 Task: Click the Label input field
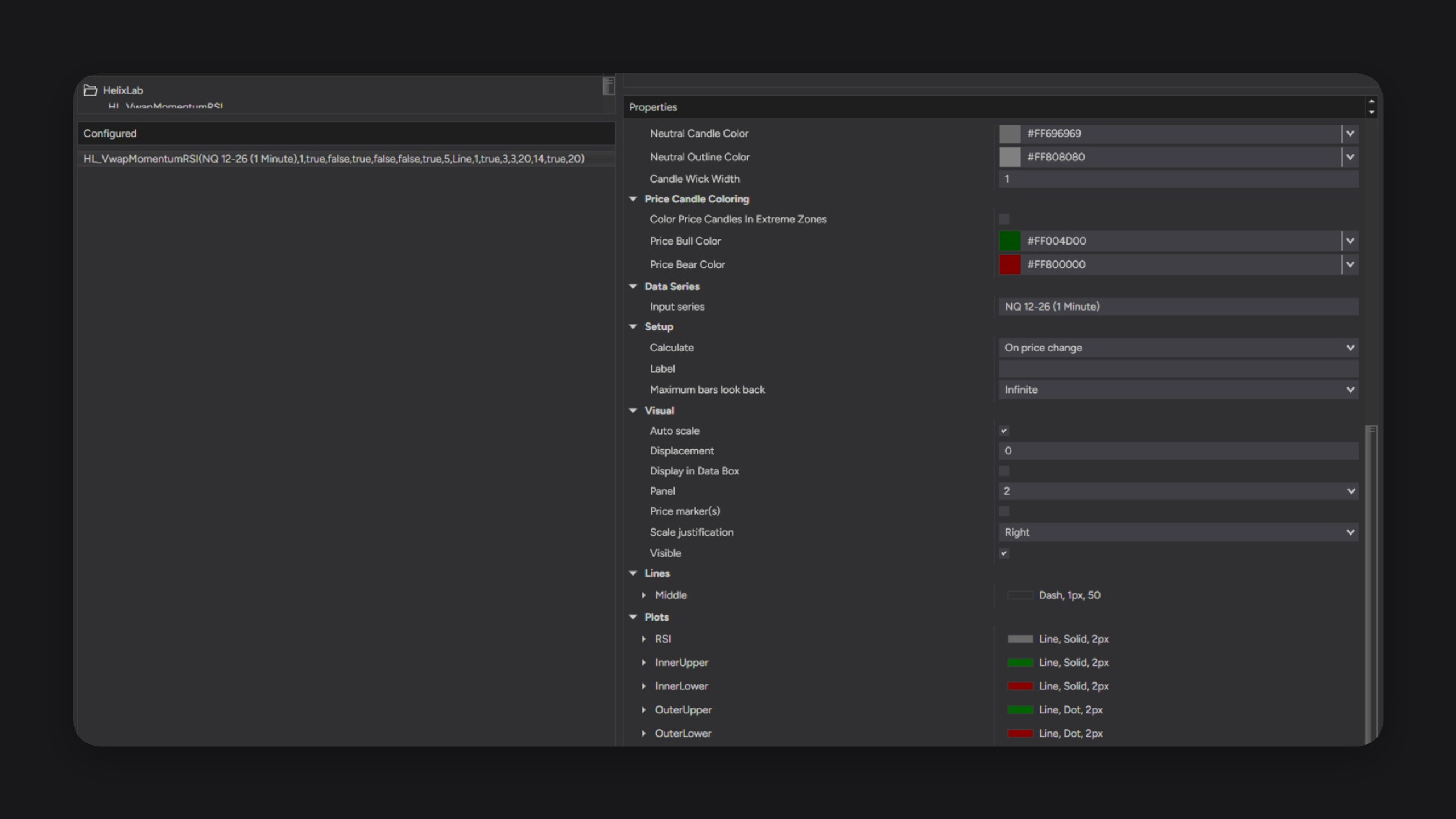1178,369
